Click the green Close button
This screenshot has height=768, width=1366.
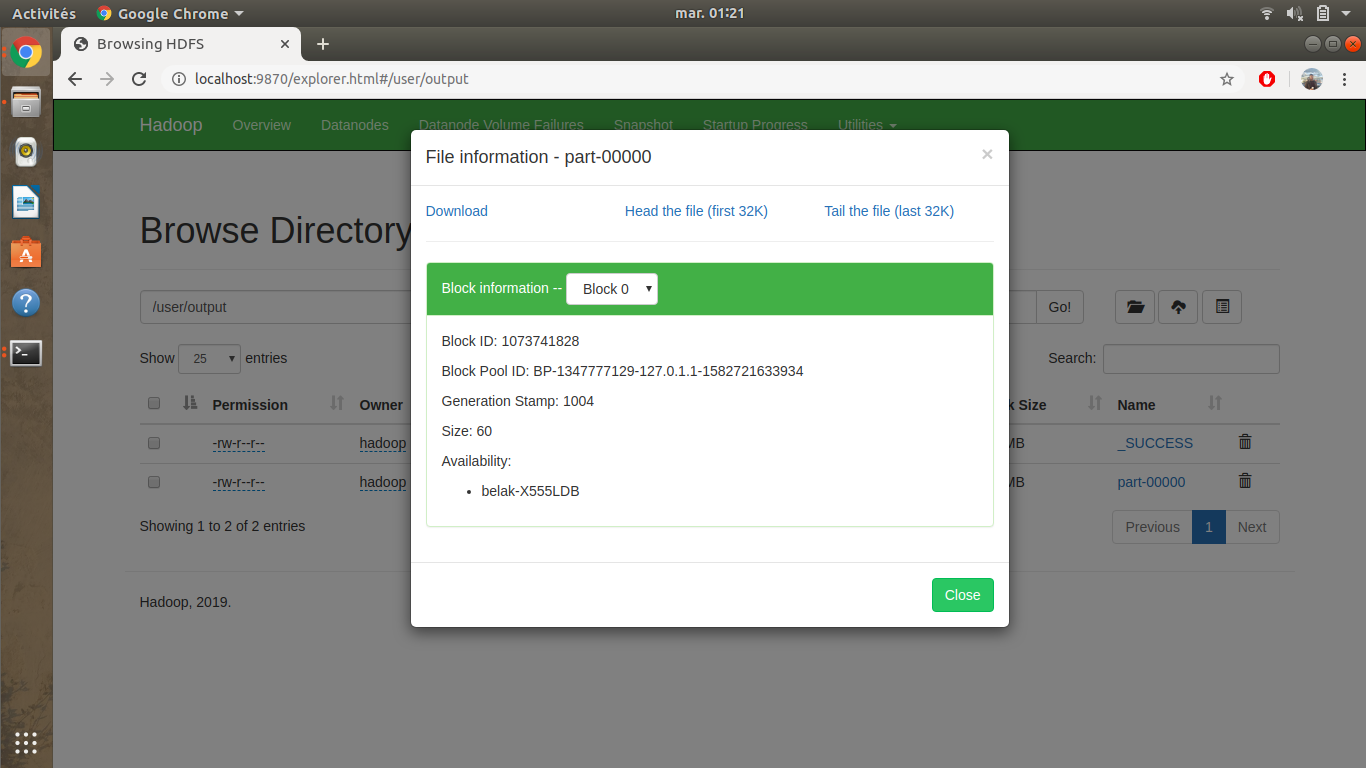(x=963, y=595)
